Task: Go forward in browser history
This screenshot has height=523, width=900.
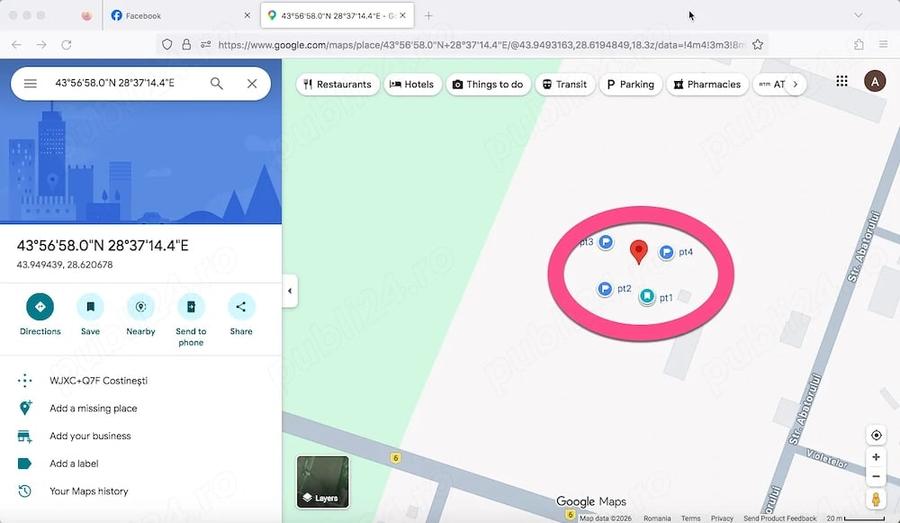Action: pyautogui.click(x=41, y=44)
